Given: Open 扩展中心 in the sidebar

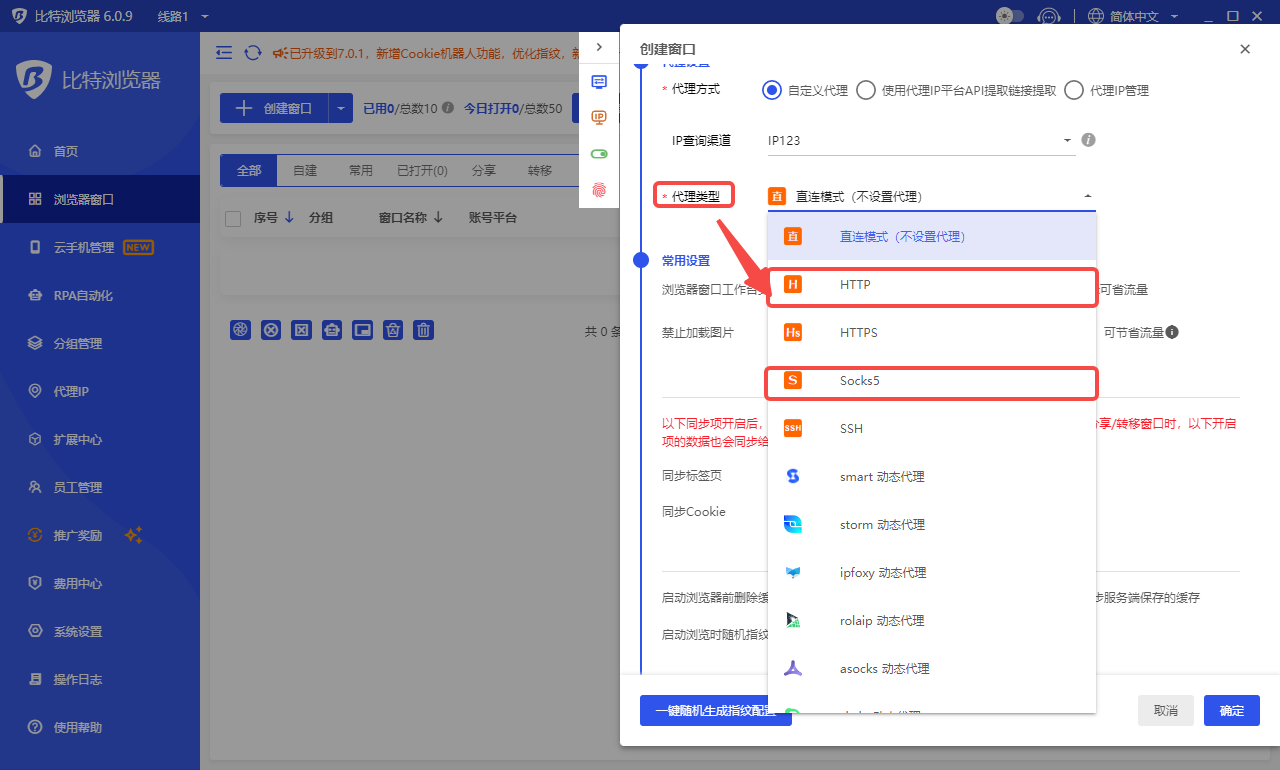Looking at the screenshot, I should click(100, 440).
